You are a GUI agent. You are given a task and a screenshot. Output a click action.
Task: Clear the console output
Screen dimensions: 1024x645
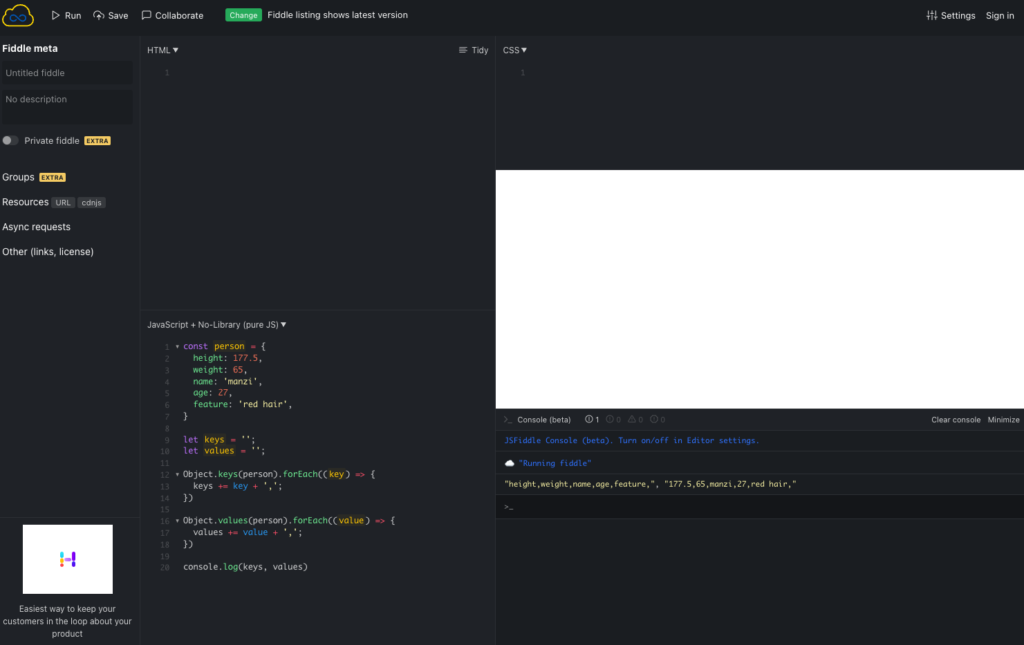955,419
